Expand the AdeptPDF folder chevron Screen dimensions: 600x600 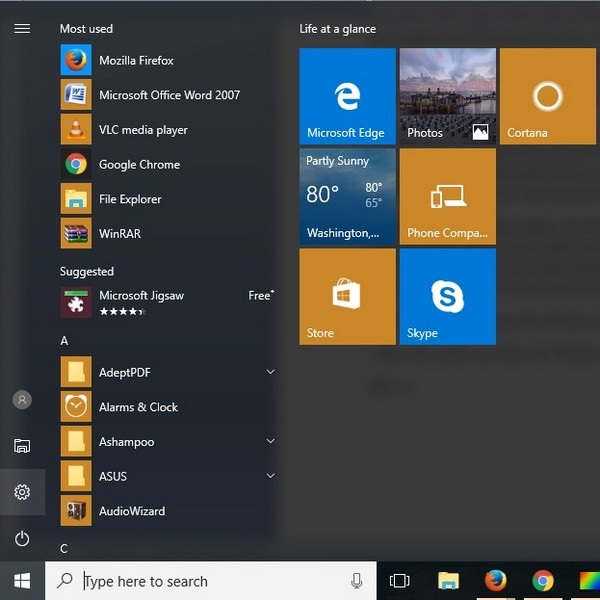click(x=271, y=372)
